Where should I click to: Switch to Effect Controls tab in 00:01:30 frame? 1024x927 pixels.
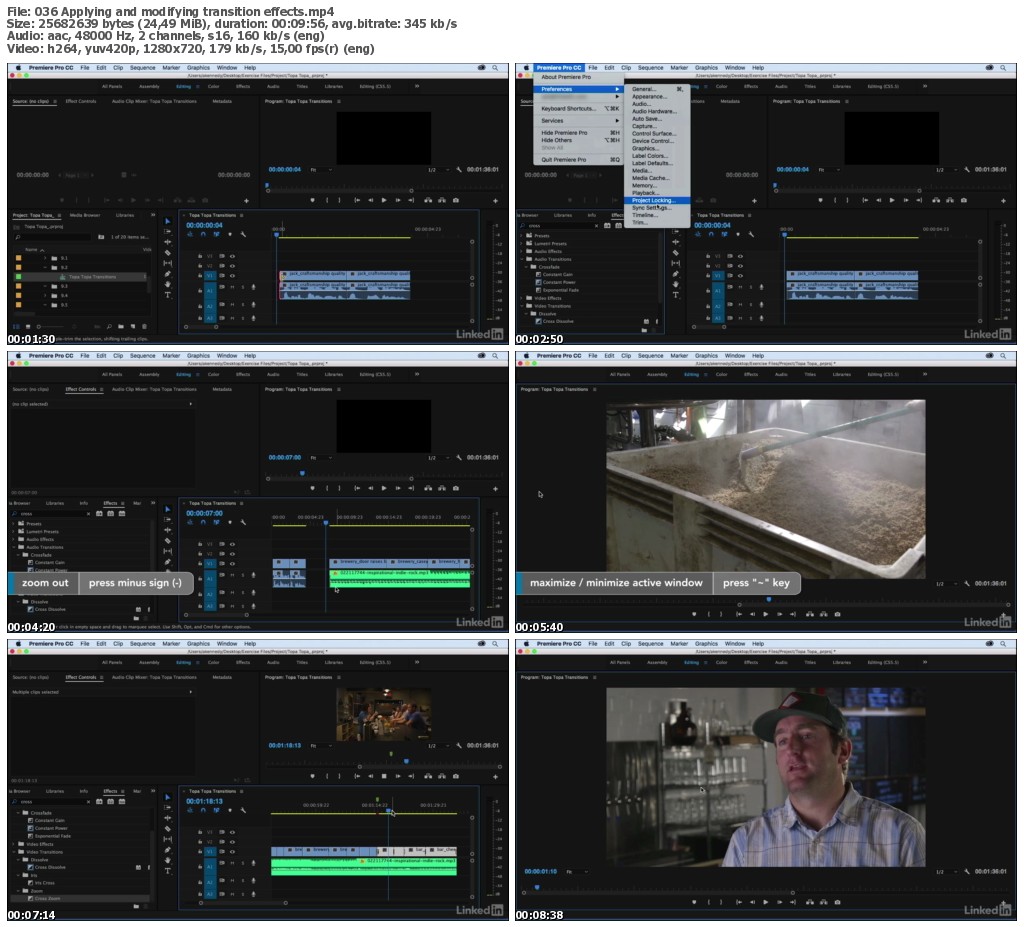tap(81, 101)
